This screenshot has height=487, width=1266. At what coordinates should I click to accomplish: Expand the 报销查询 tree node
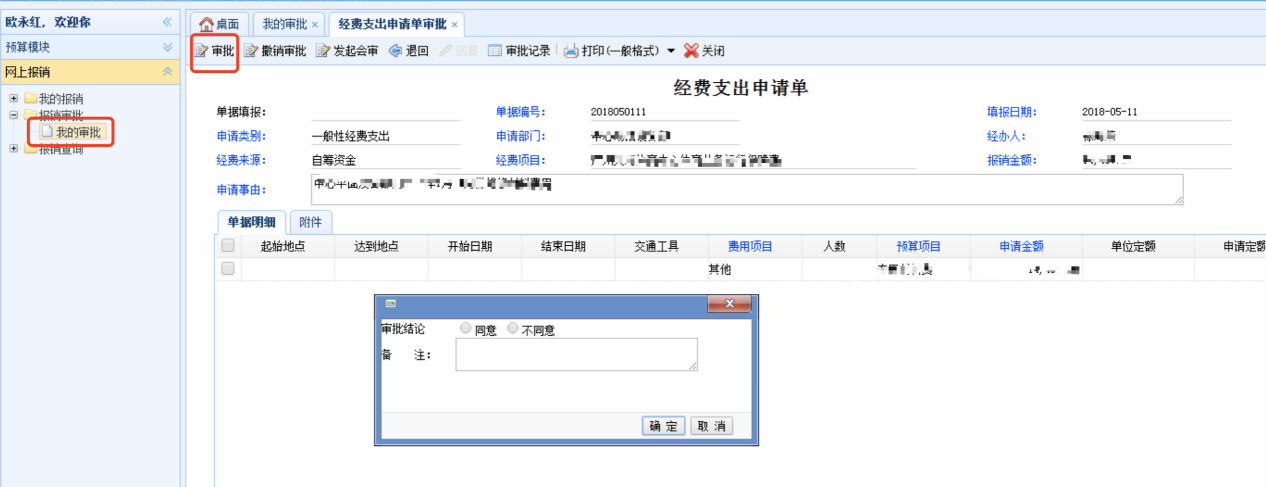(13, 149)
